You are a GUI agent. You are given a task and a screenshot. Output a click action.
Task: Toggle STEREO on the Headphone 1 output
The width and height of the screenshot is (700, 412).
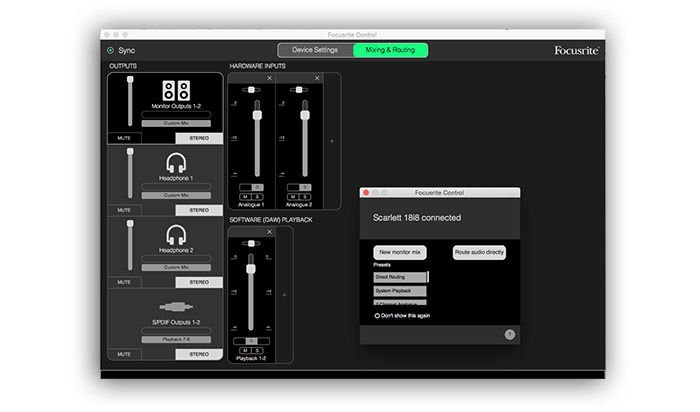199,211
